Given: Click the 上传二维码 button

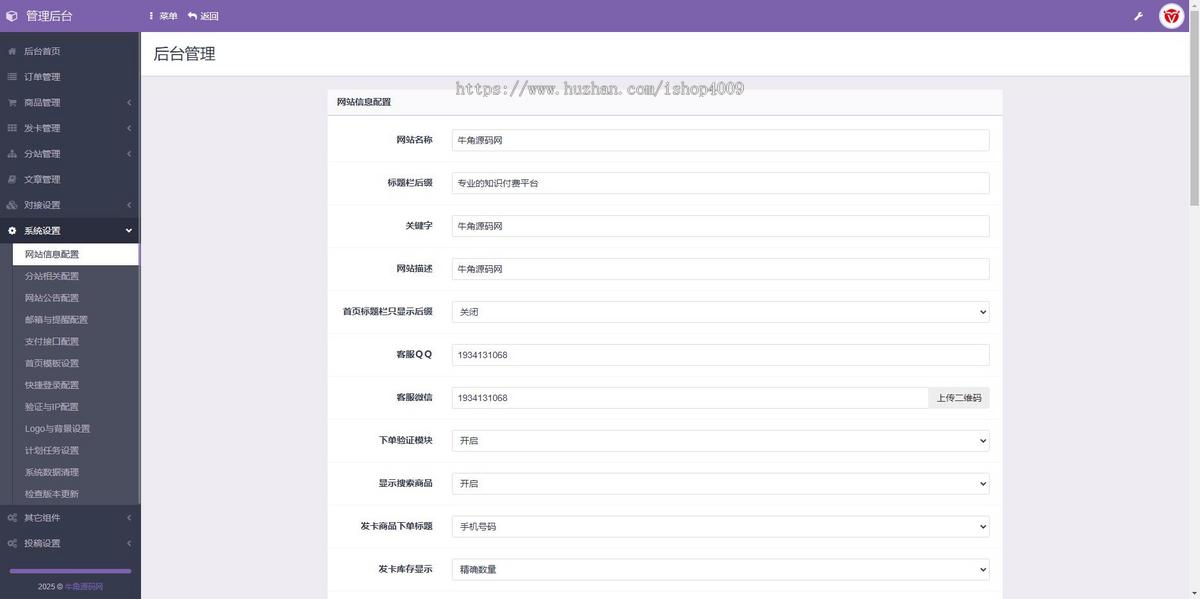Looking at the screenshot, I should coord(959,398).
